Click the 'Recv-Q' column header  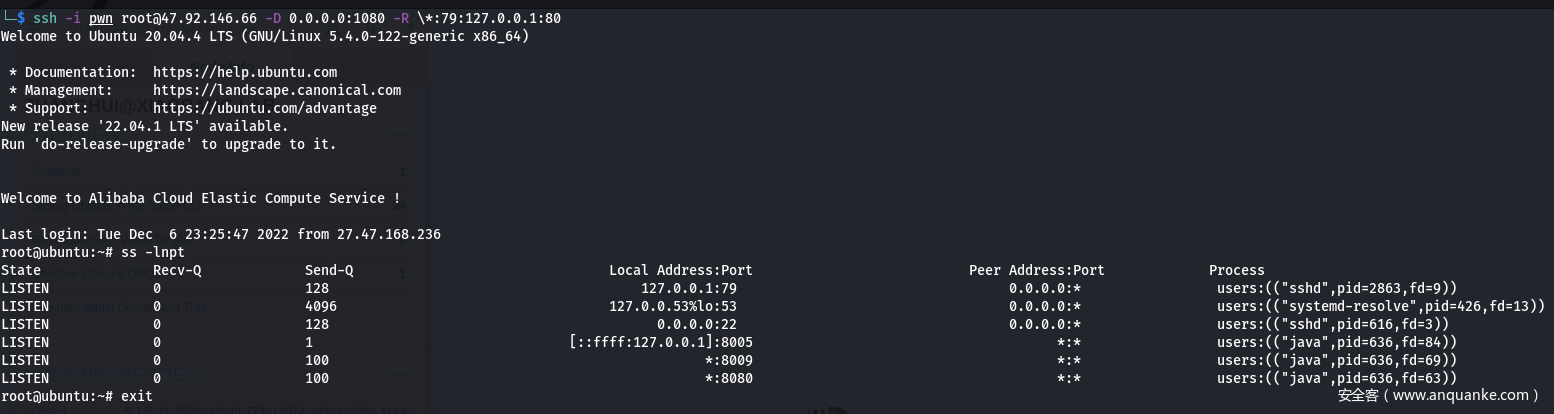(x=177, y=270)
